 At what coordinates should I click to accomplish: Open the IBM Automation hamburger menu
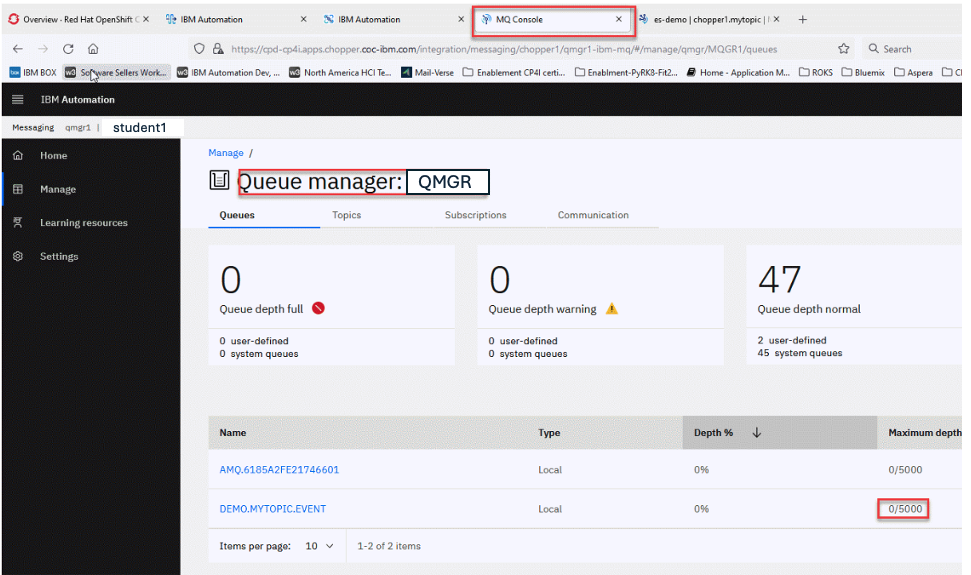[x=17, y=100]
